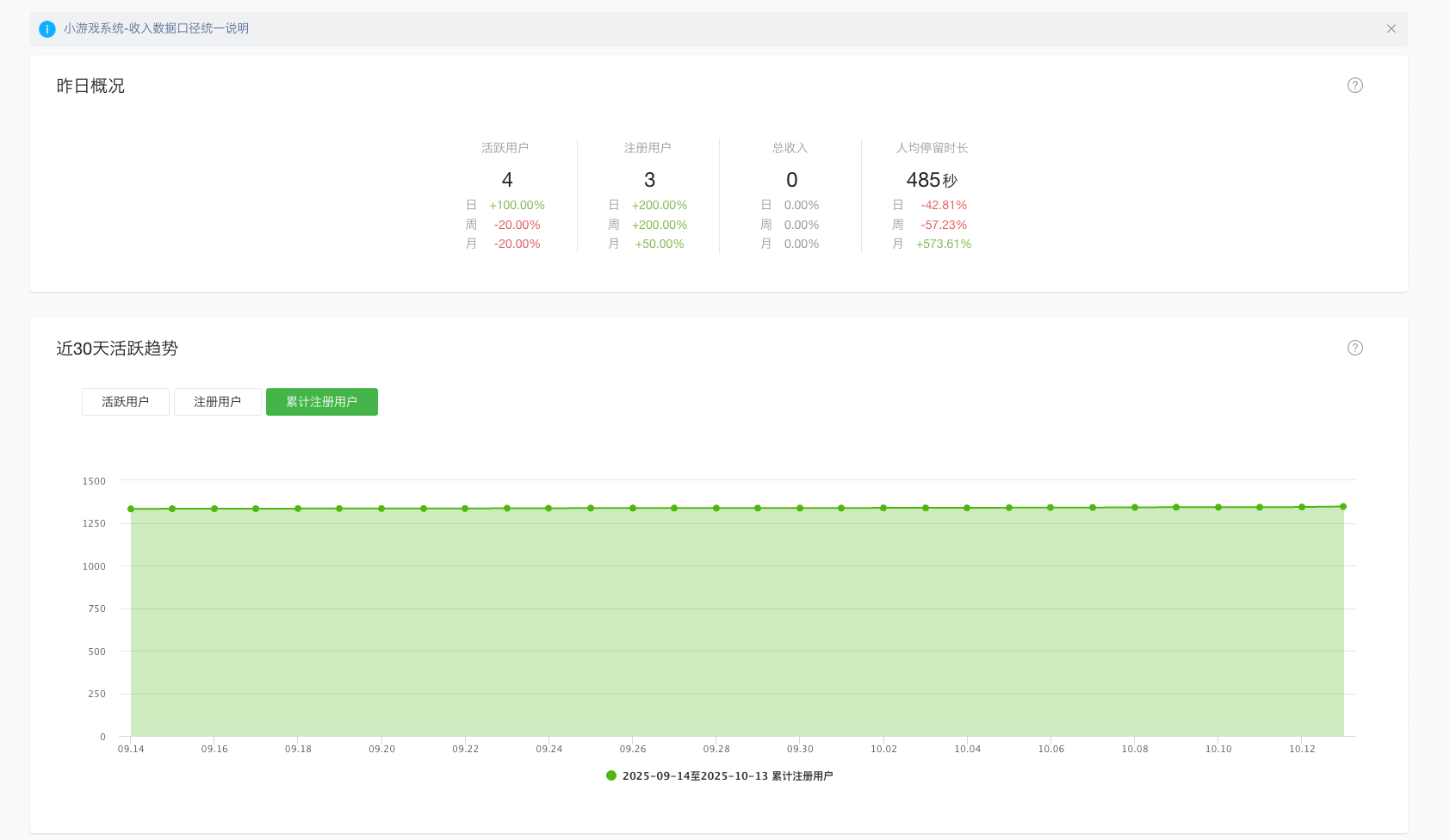Click the monthly 0.00% change under 总收入

(802, 244)
